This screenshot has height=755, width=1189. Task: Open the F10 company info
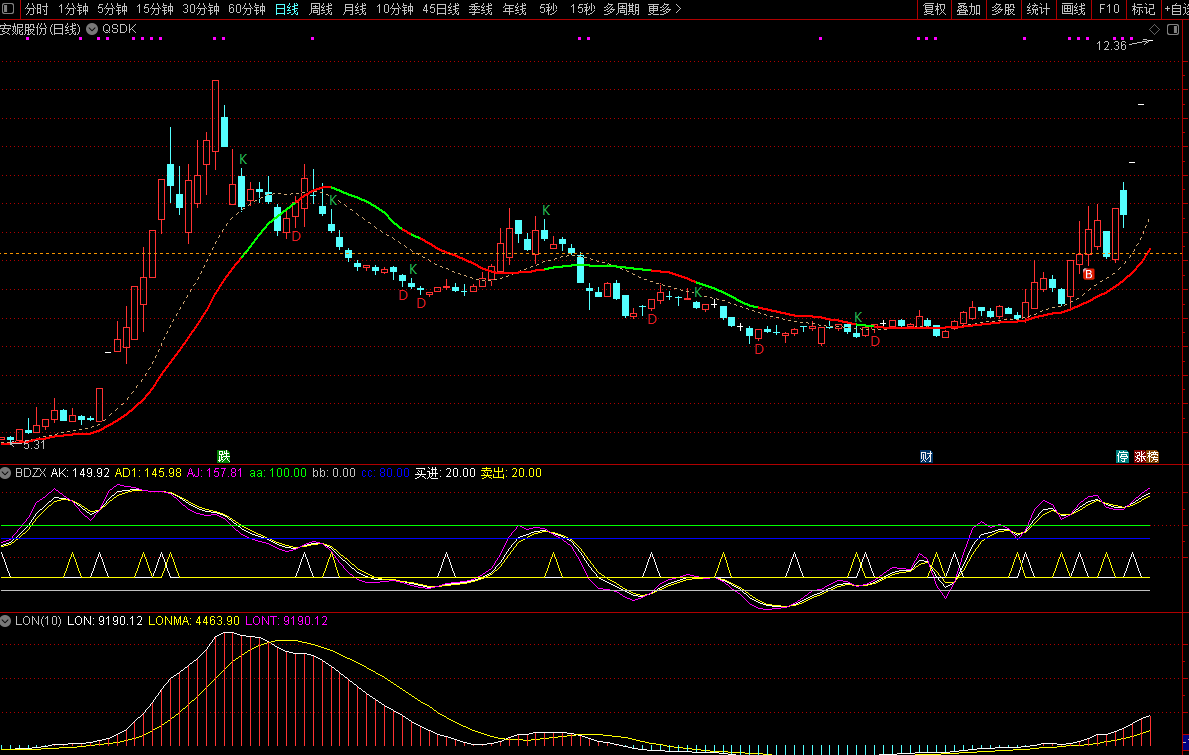tap(1109, 9)
